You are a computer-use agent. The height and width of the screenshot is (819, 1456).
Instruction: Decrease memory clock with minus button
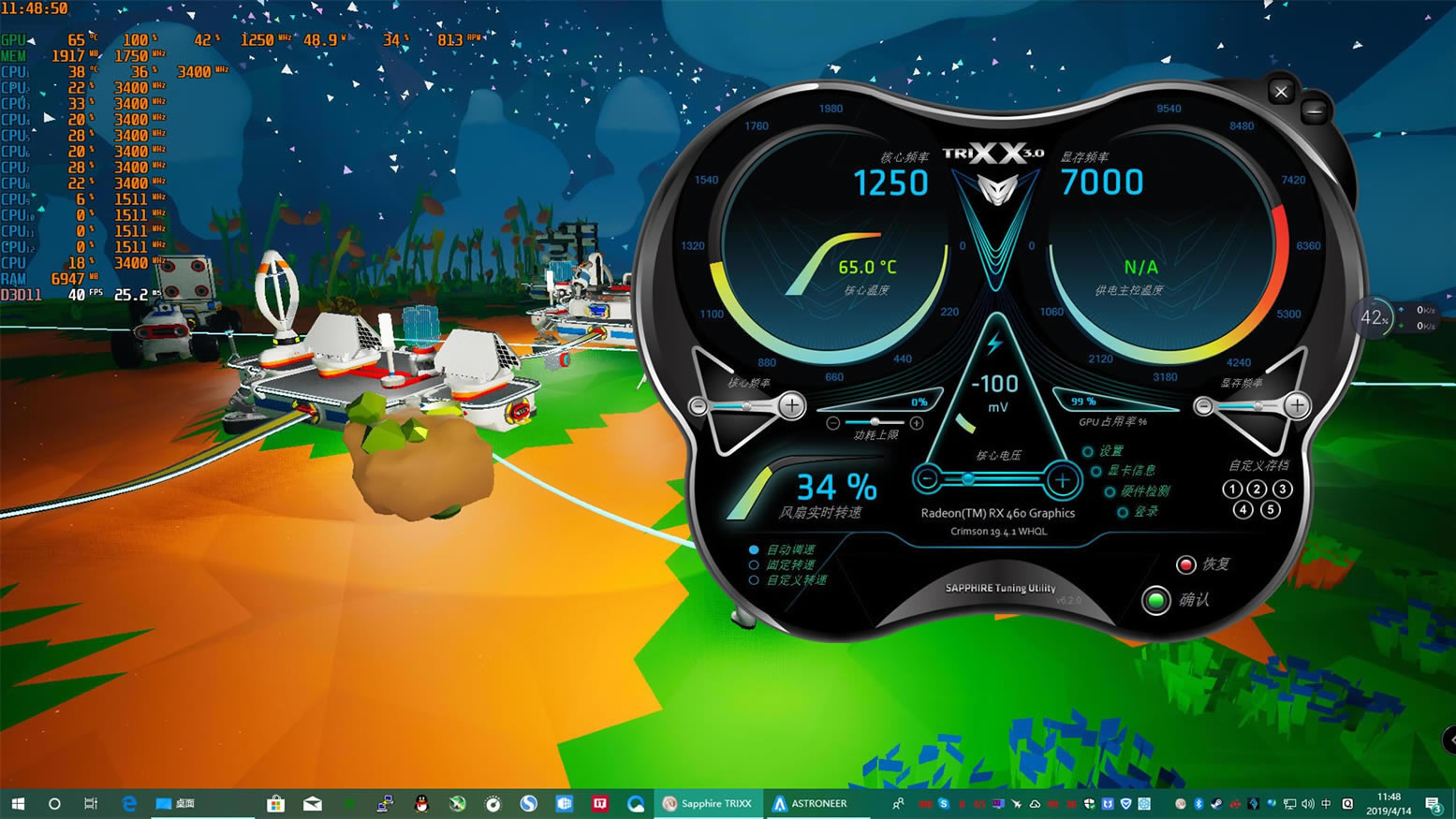pos(1204,405)
